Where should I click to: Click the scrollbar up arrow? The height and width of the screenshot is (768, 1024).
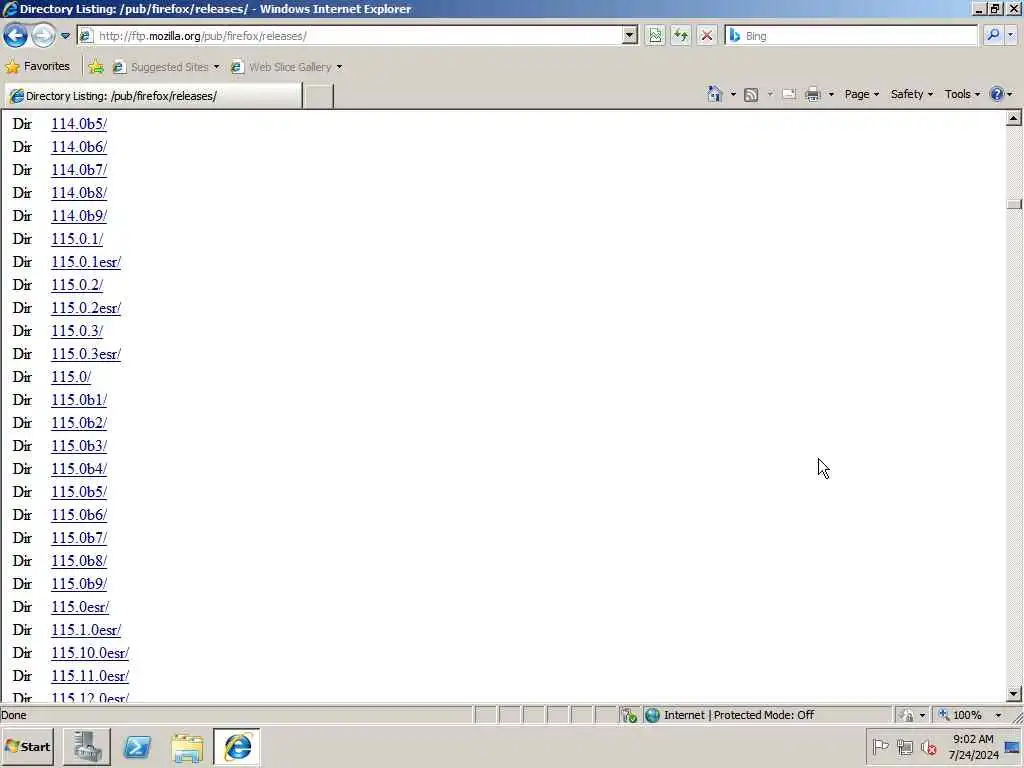1014,118
